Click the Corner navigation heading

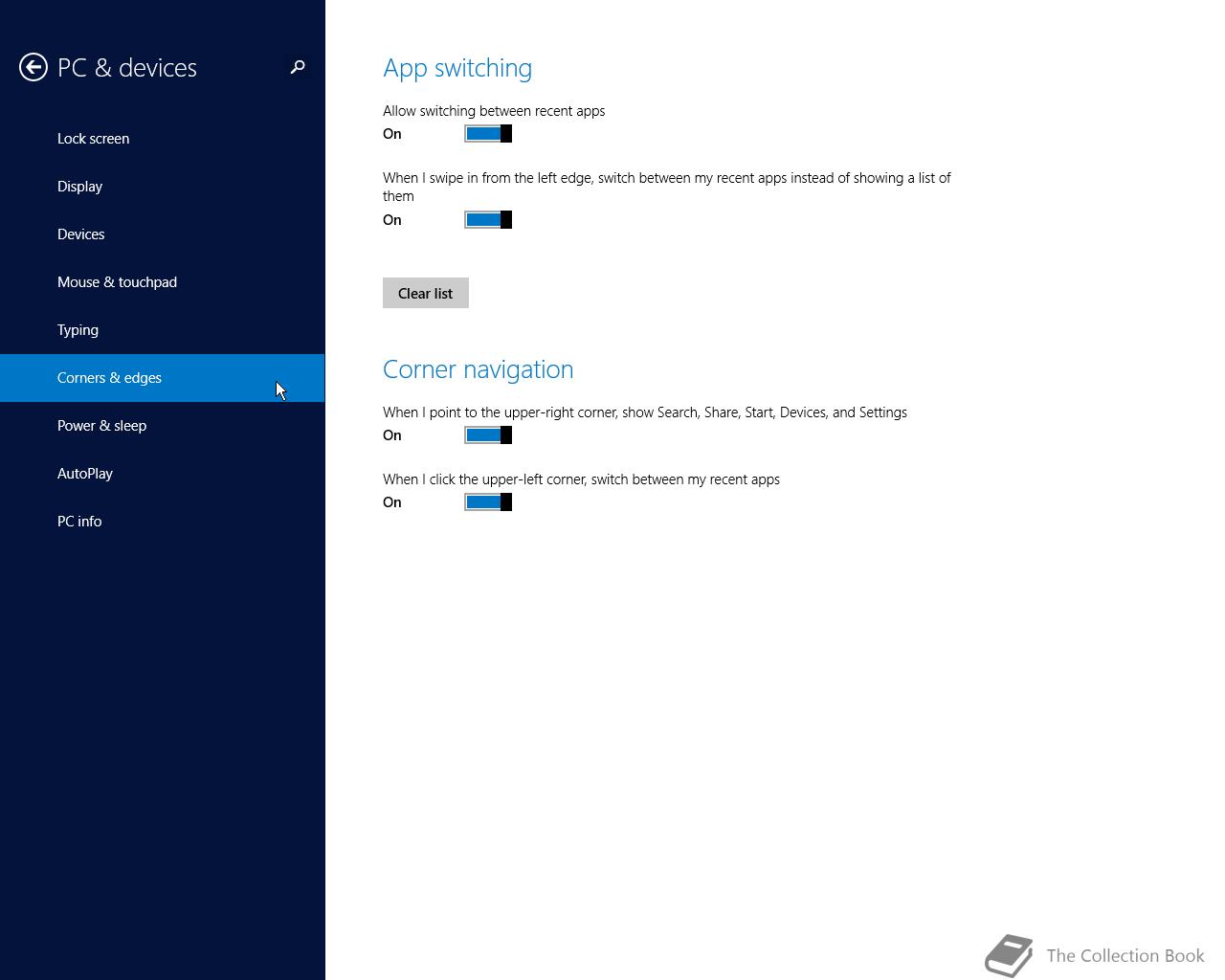[479, 369]
